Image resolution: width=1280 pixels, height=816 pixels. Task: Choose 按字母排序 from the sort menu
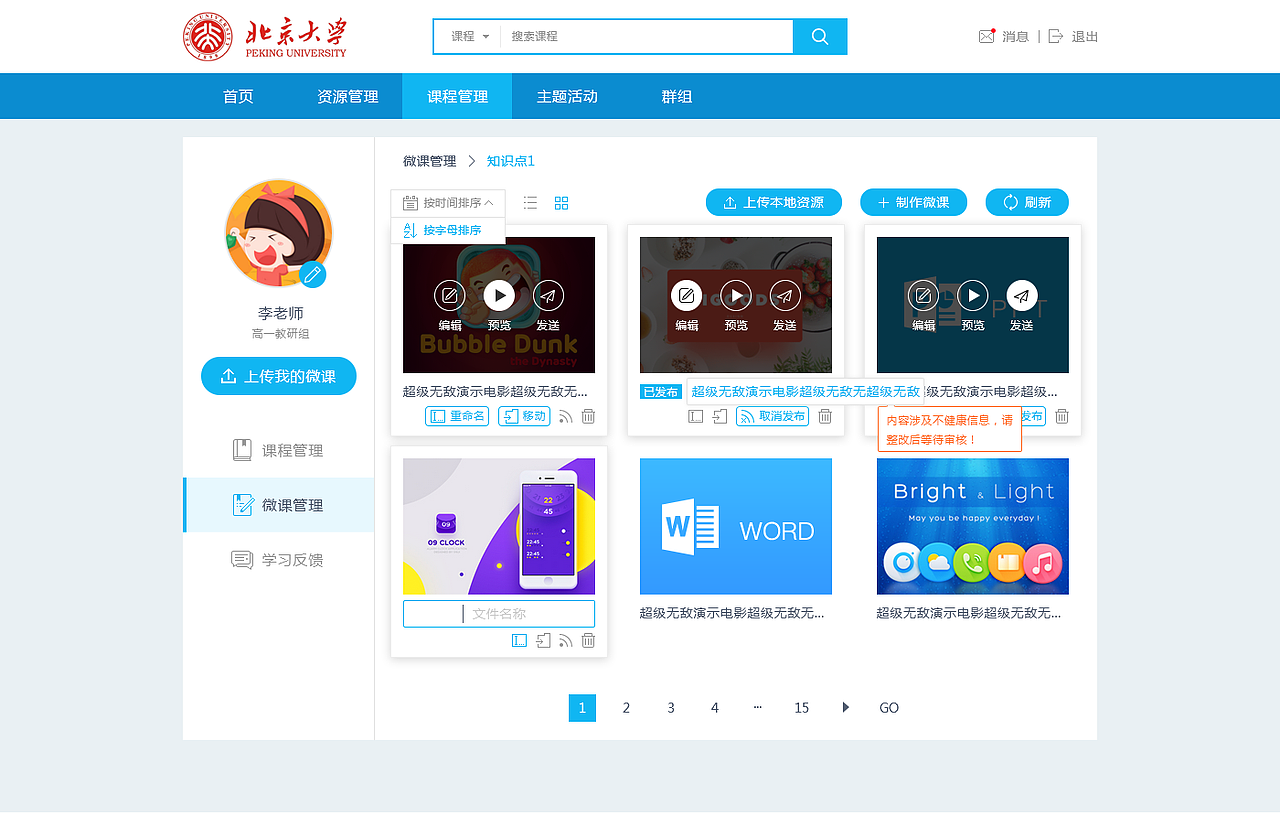point(448,230)
